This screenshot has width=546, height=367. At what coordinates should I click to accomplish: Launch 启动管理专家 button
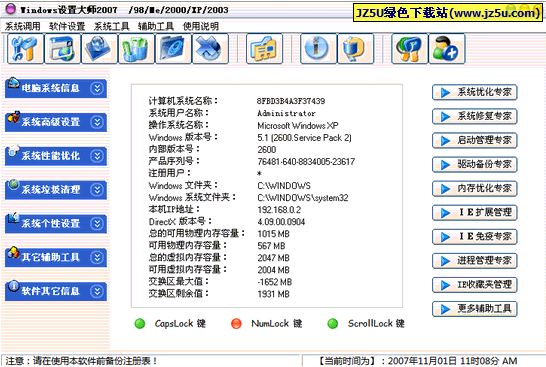(x=475, y=140)
